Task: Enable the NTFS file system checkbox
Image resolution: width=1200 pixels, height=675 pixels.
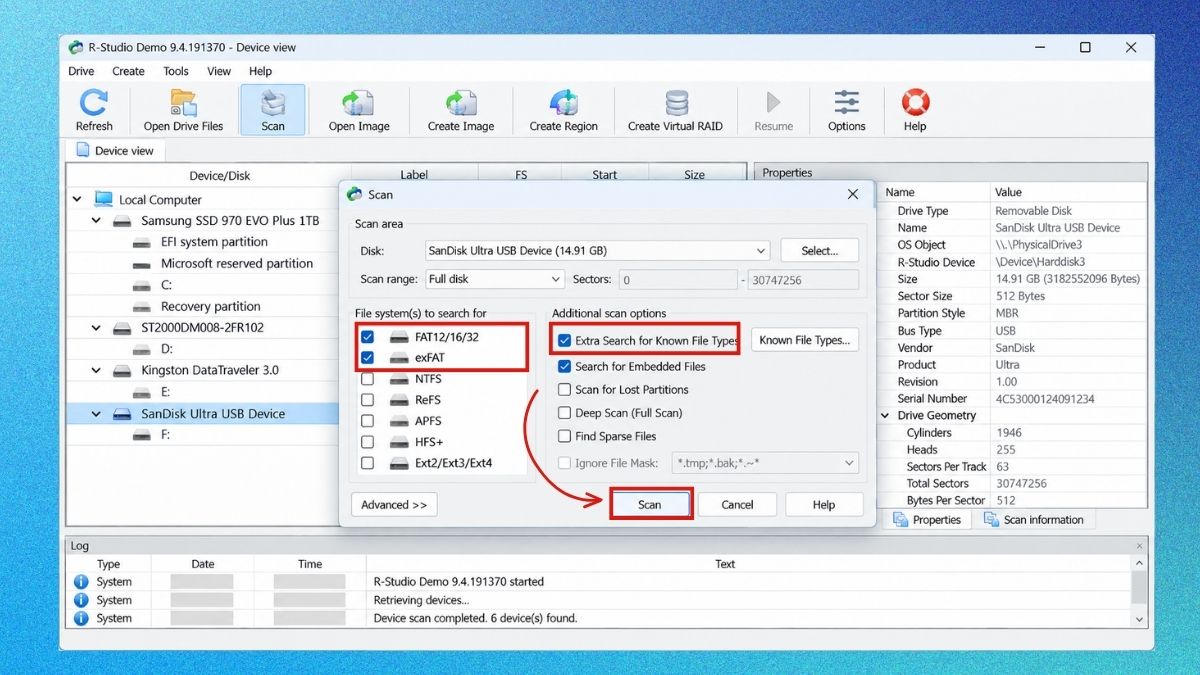Action: (x=367, y=379)
